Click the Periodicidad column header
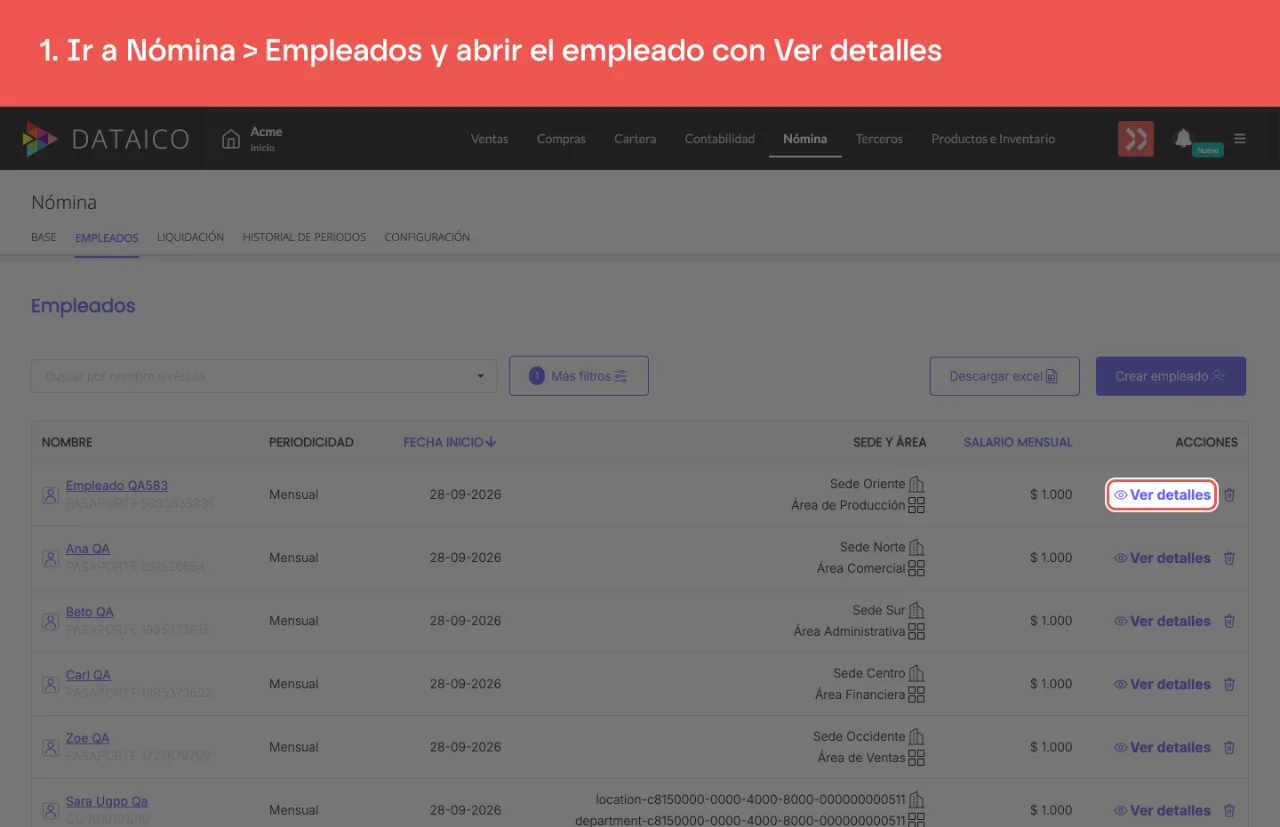This screenshot has width=1280, height=827. [x=311, y=442]
